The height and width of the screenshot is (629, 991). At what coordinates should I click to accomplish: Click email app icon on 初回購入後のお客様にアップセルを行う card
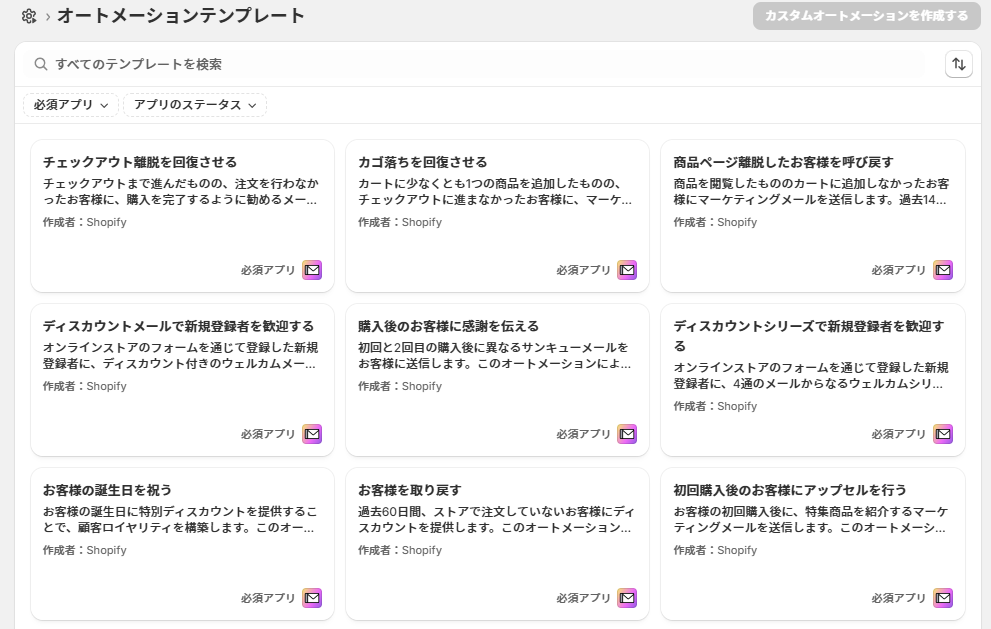(x=942, y=598)
